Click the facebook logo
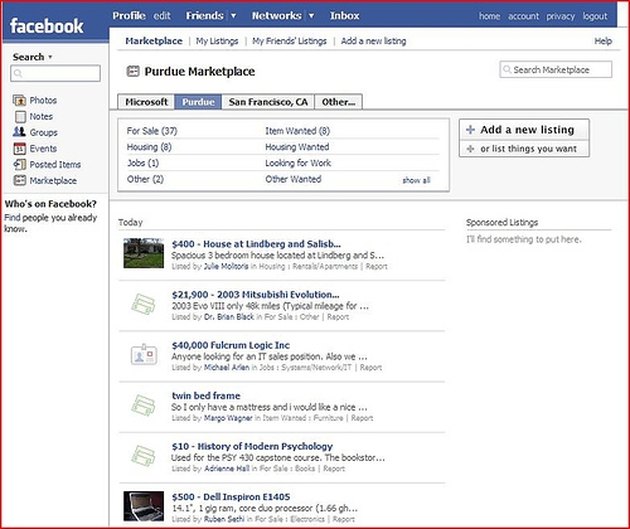The width and height of the screenshot is (630, 529). [47, 26]
